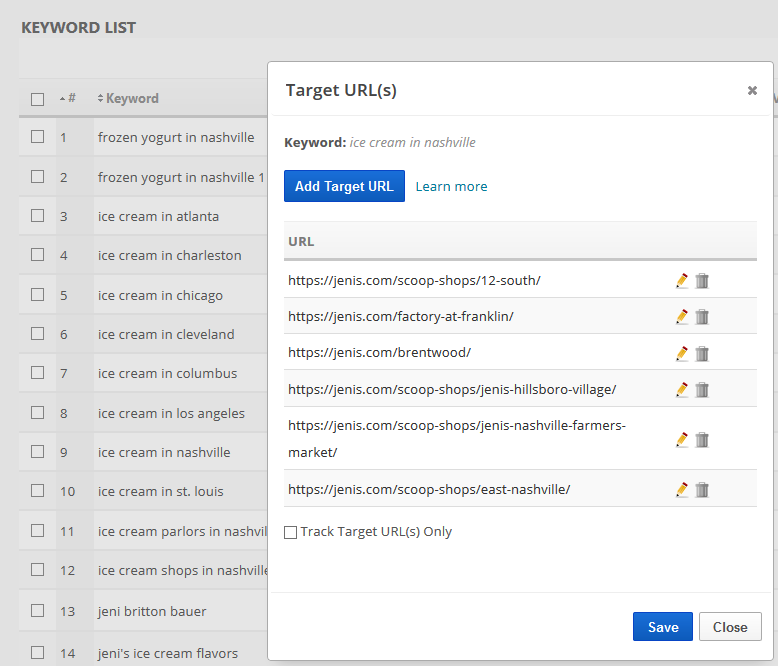Edit the factory-at-franklin URL entry
This screenshot has width=778, height=666.
coord(682,317)
